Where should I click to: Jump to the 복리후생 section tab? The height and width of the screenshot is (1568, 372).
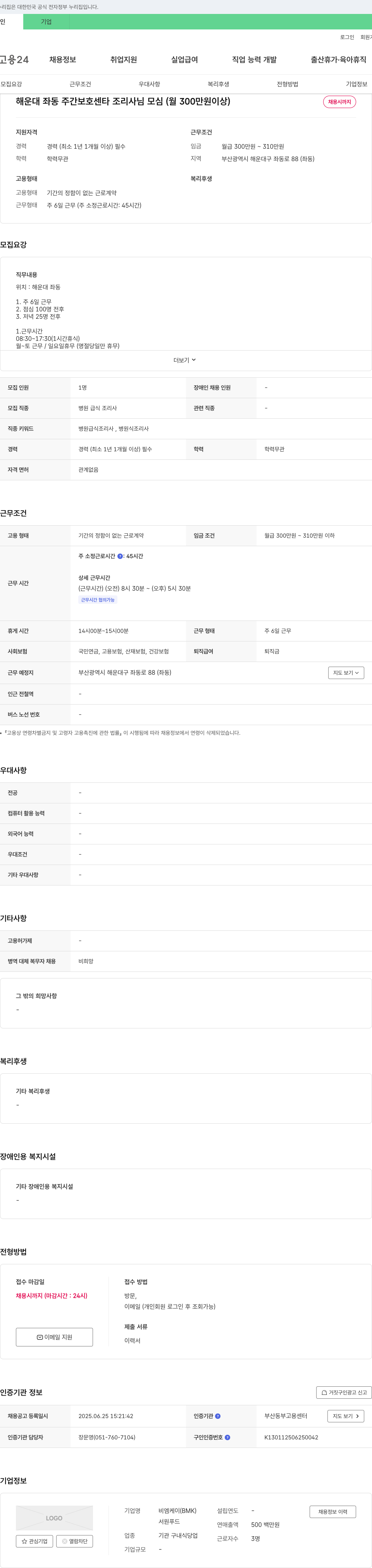[219, 84]
